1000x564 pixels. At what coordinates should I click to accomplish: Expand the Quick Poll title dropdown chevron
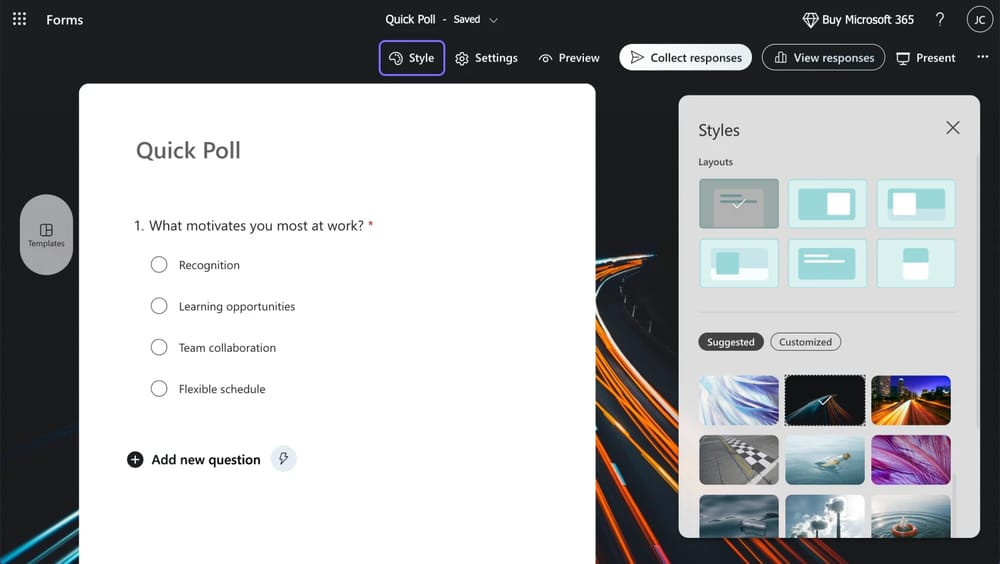(493, 20)
